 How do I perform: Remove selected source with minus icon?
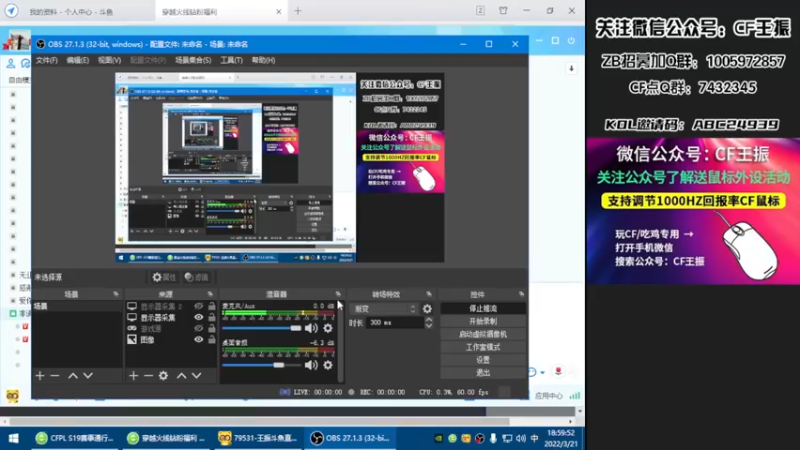coord(148,376)
